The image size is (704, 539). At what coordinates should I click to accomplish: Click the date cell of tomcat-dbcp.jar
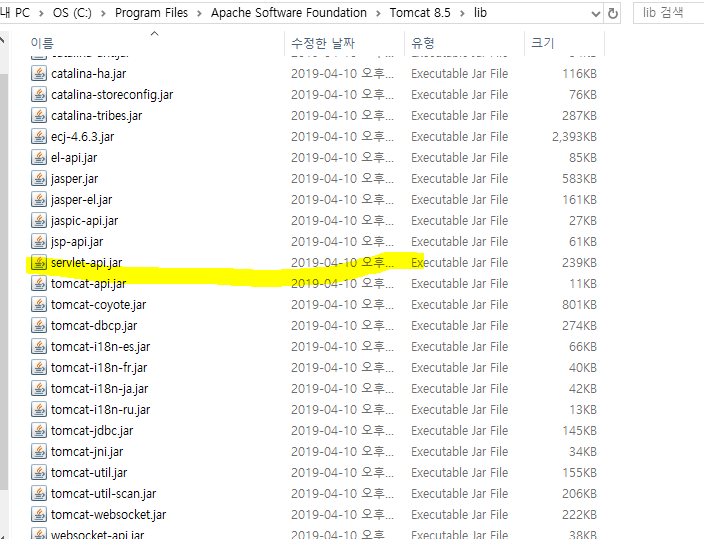point(343,326)
